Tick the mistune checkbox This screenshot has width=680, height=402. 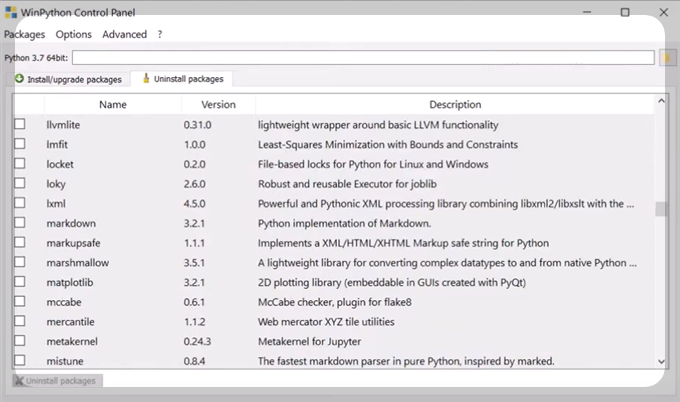(x=20, y=360)
